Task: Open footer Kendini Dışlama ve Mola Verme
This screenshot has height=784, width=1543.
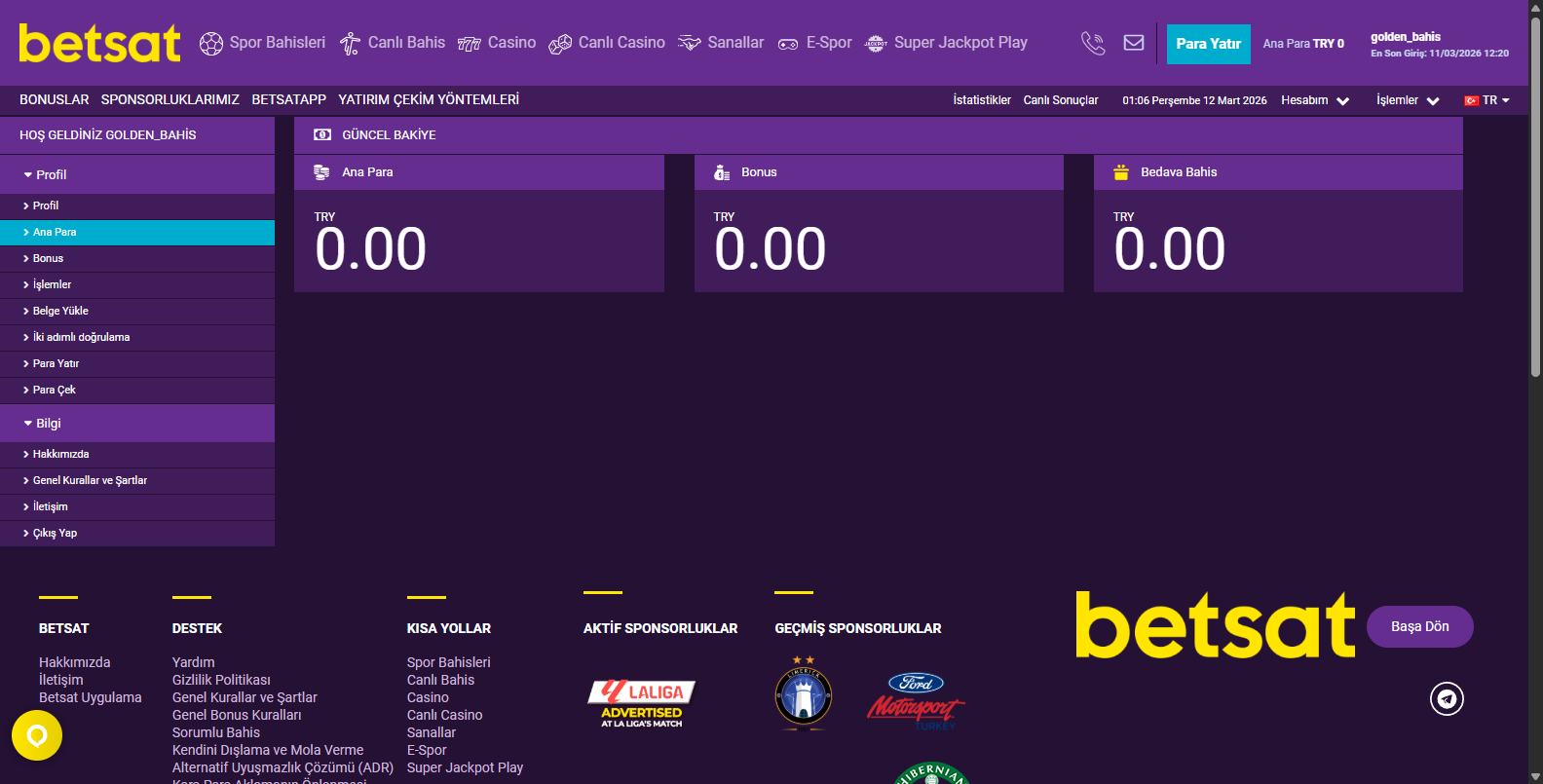Action: (x=268, y=750)
